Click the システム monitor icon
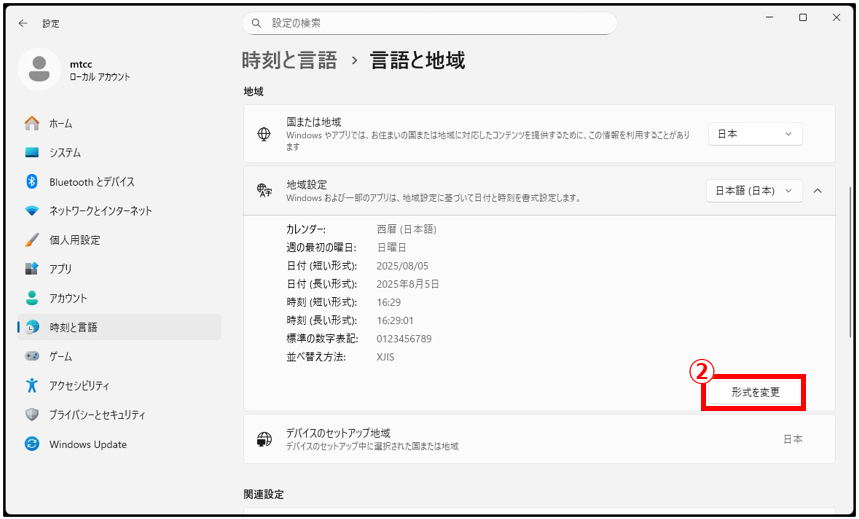The image size is (859, 519). 32,152
